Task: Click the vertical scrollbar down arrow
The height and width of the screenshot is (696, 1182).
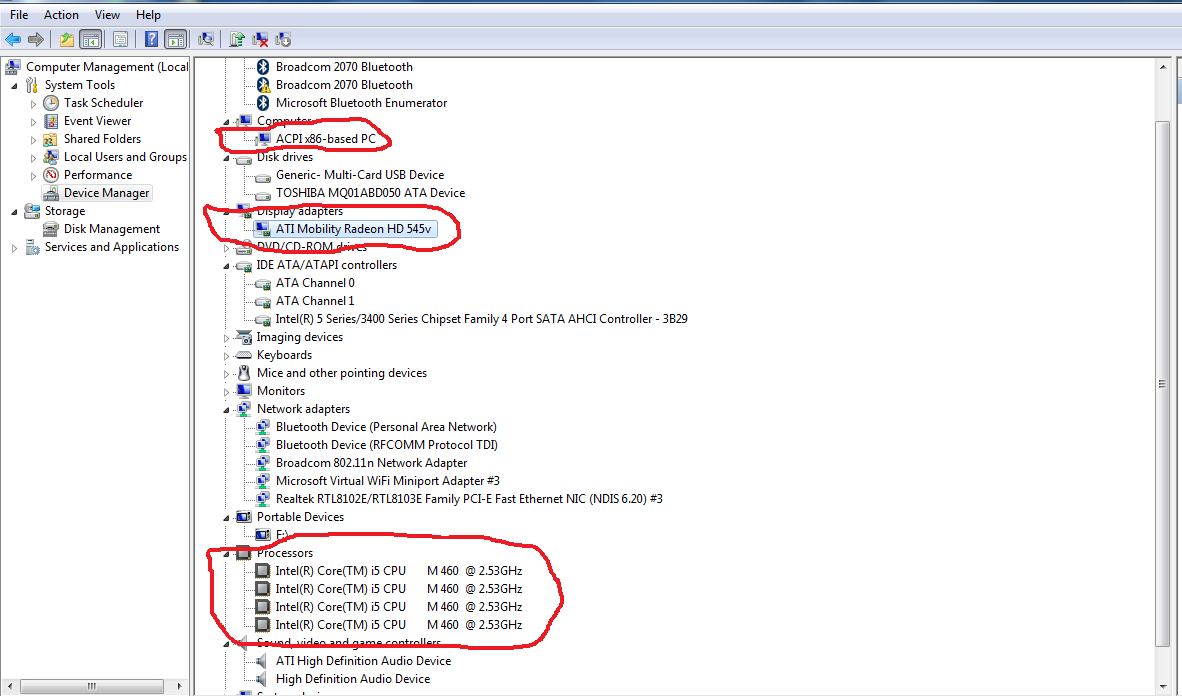Action: 1163,686
